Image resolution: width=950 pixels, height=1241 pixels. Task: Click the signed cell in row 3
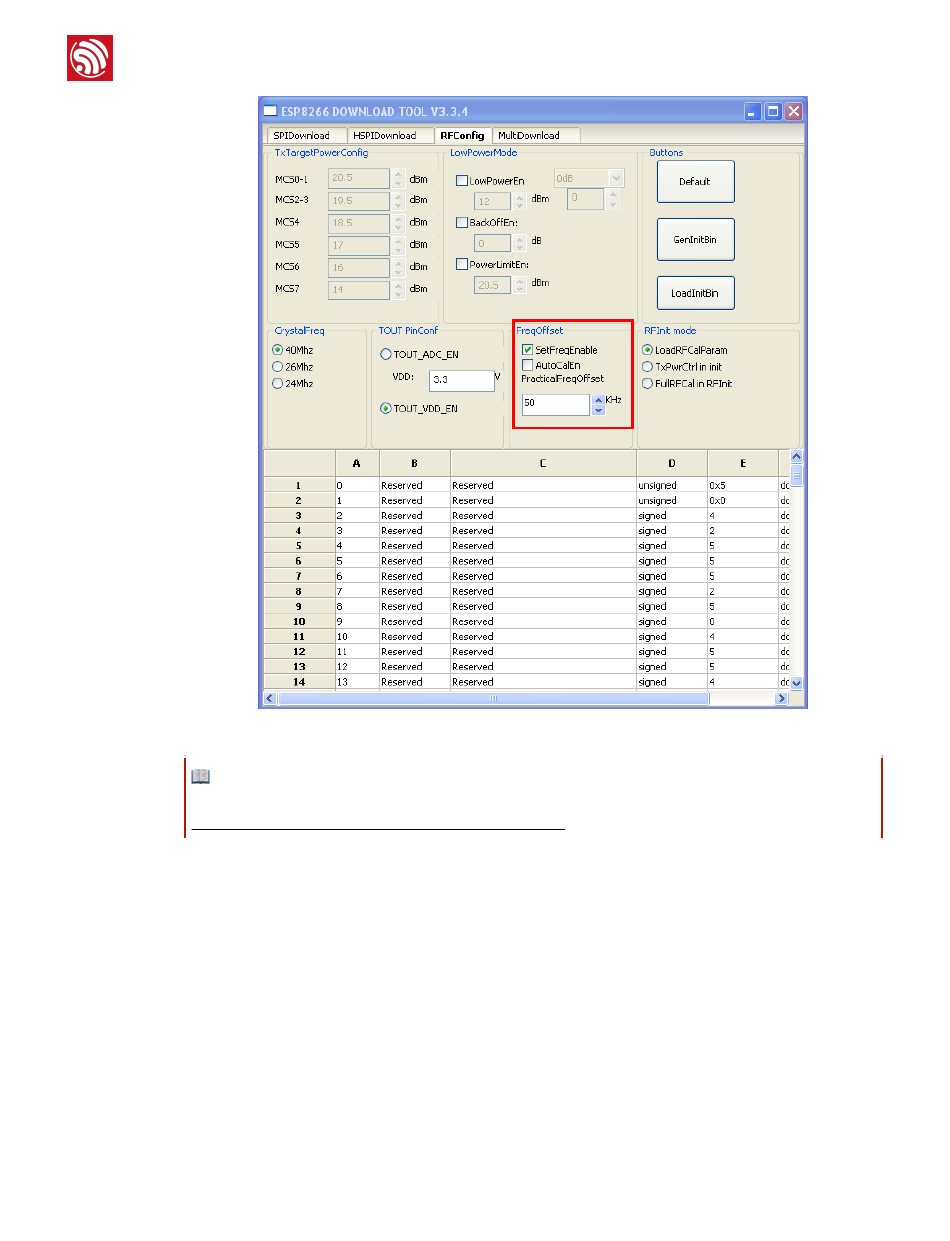click(x=672, y=515)
